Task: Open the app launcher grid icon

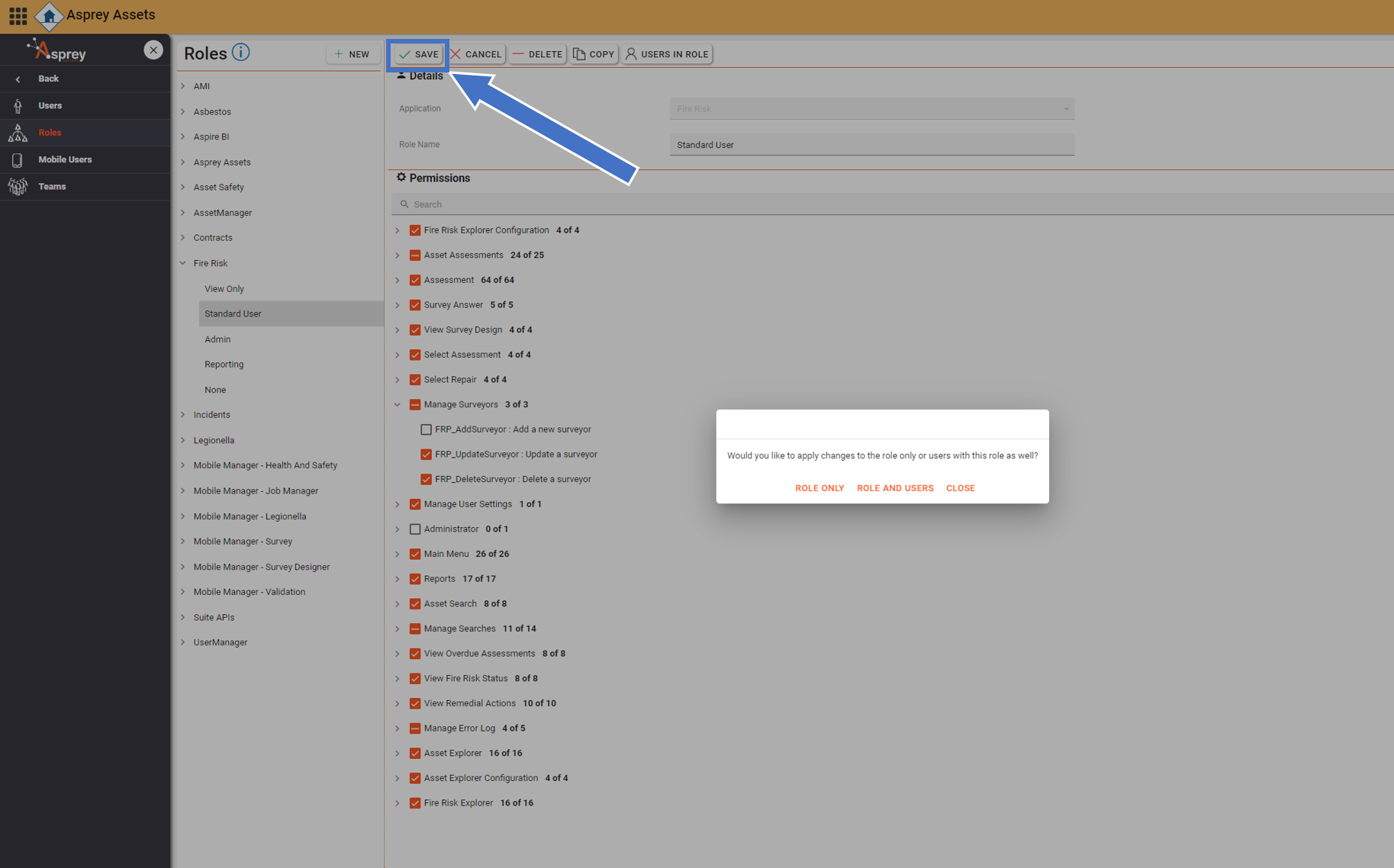Action: point(18,15)
